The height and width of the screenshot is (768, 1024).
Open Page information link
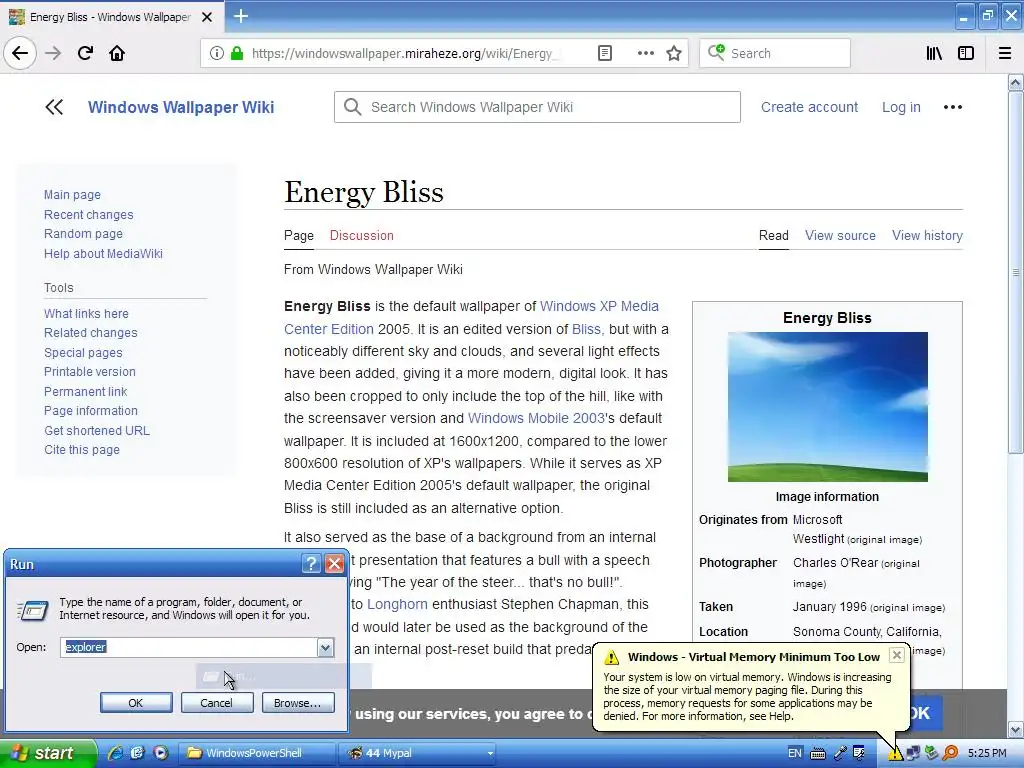click(91, 411)
